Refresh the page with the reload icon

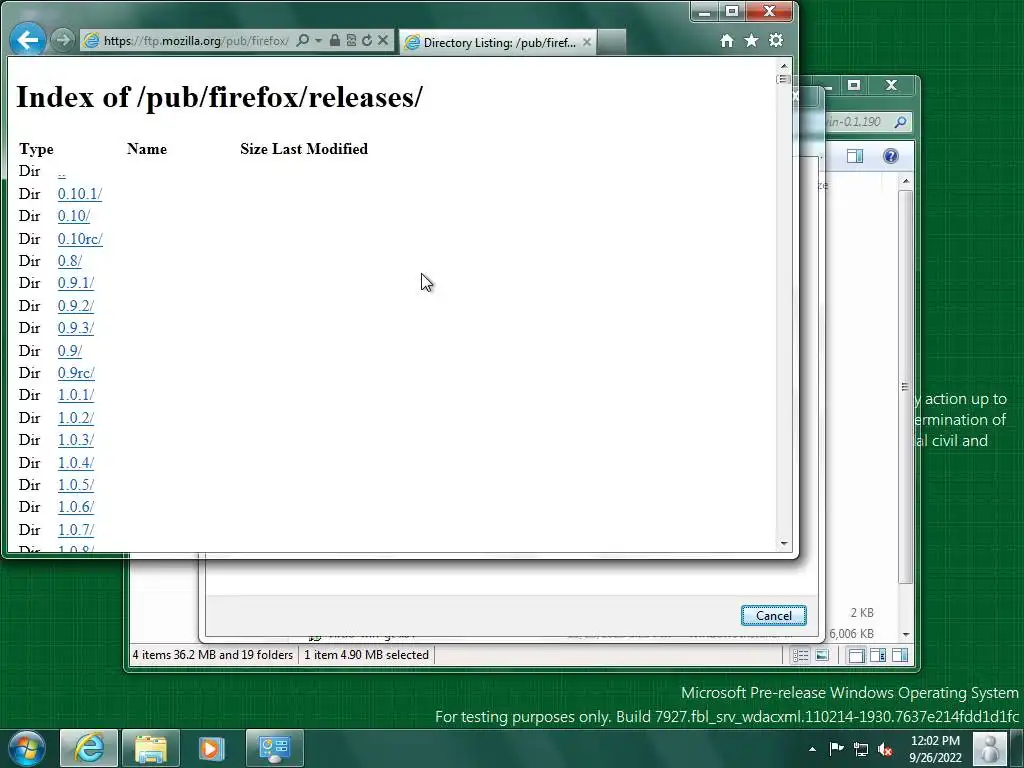367,40
